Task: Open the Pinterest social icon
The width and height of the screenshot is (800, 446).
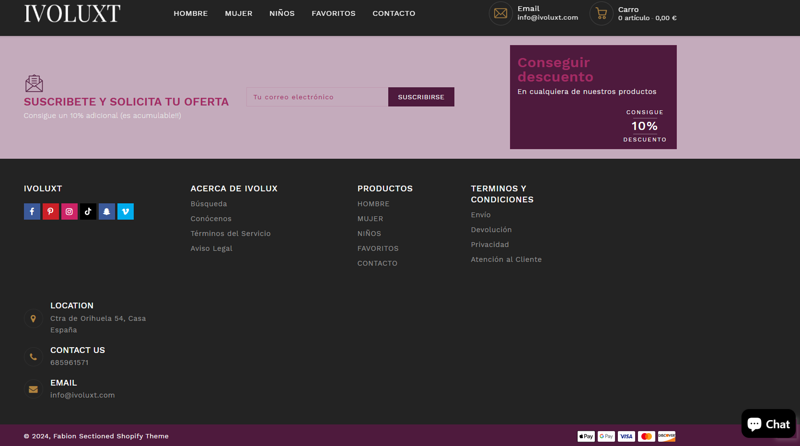Action: (x=50, y=211)
